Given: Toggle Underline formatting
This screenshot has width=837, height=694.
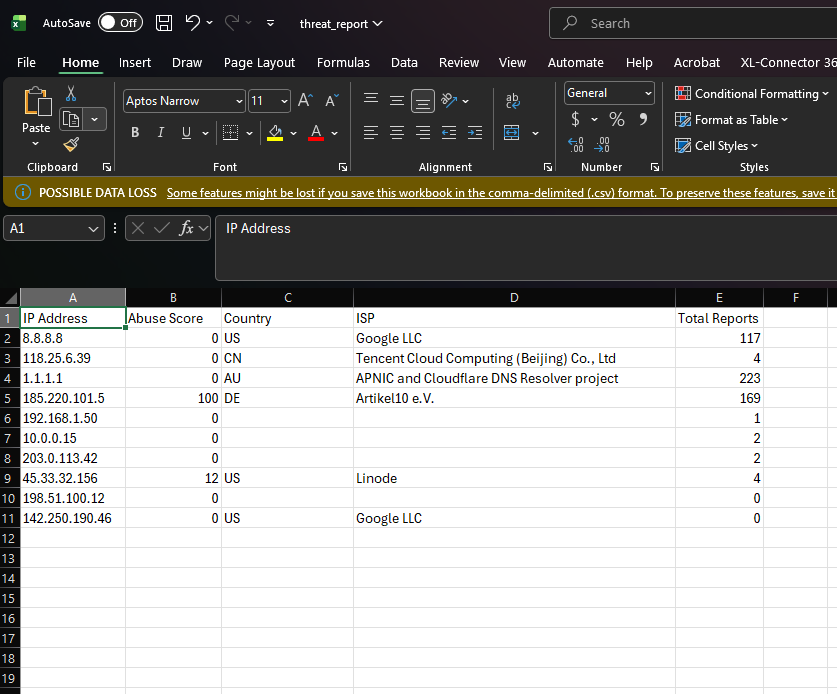Looking at the screenshot, I should click(x=186, y=132).
